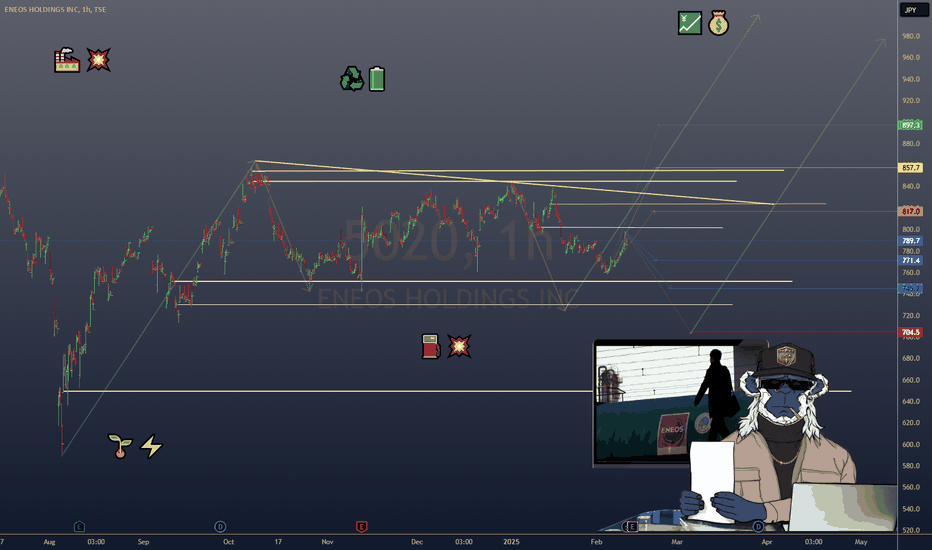The width and height of the screenshot is (932, 550).
Task: Click the Aug label on time axis
Action: (49, 542)
